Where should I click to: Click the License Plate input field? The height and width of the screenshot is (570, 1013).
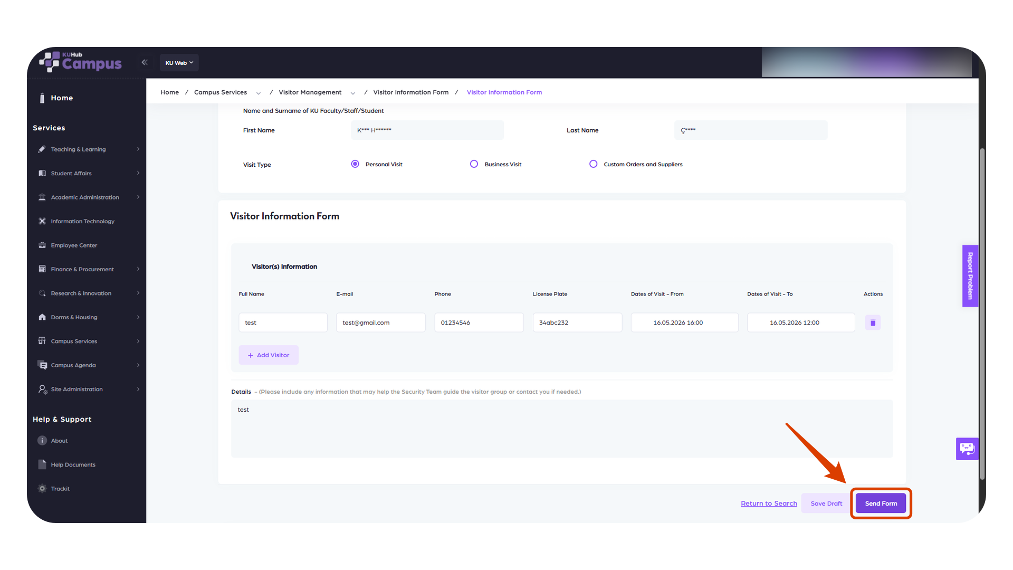click(577, 322)
